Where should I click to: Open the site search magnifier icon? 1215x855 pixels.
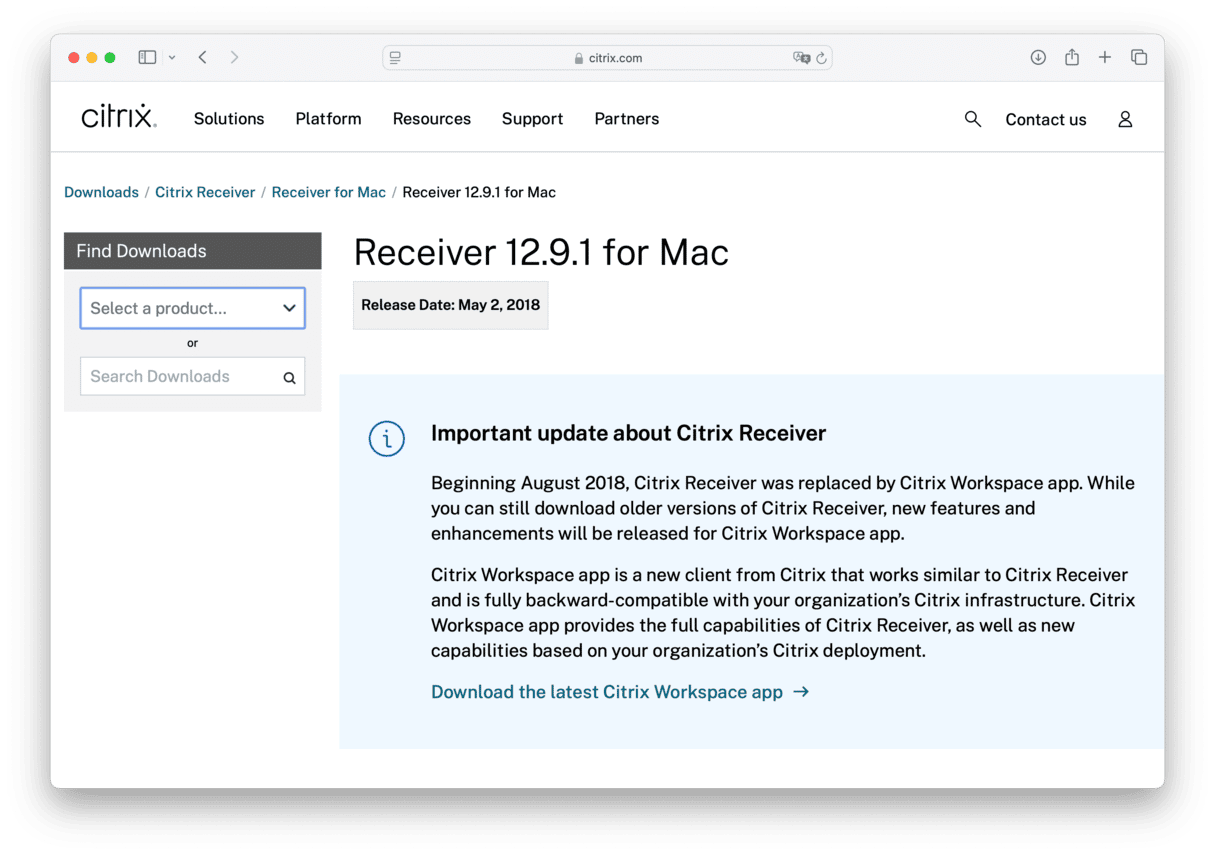972,119
